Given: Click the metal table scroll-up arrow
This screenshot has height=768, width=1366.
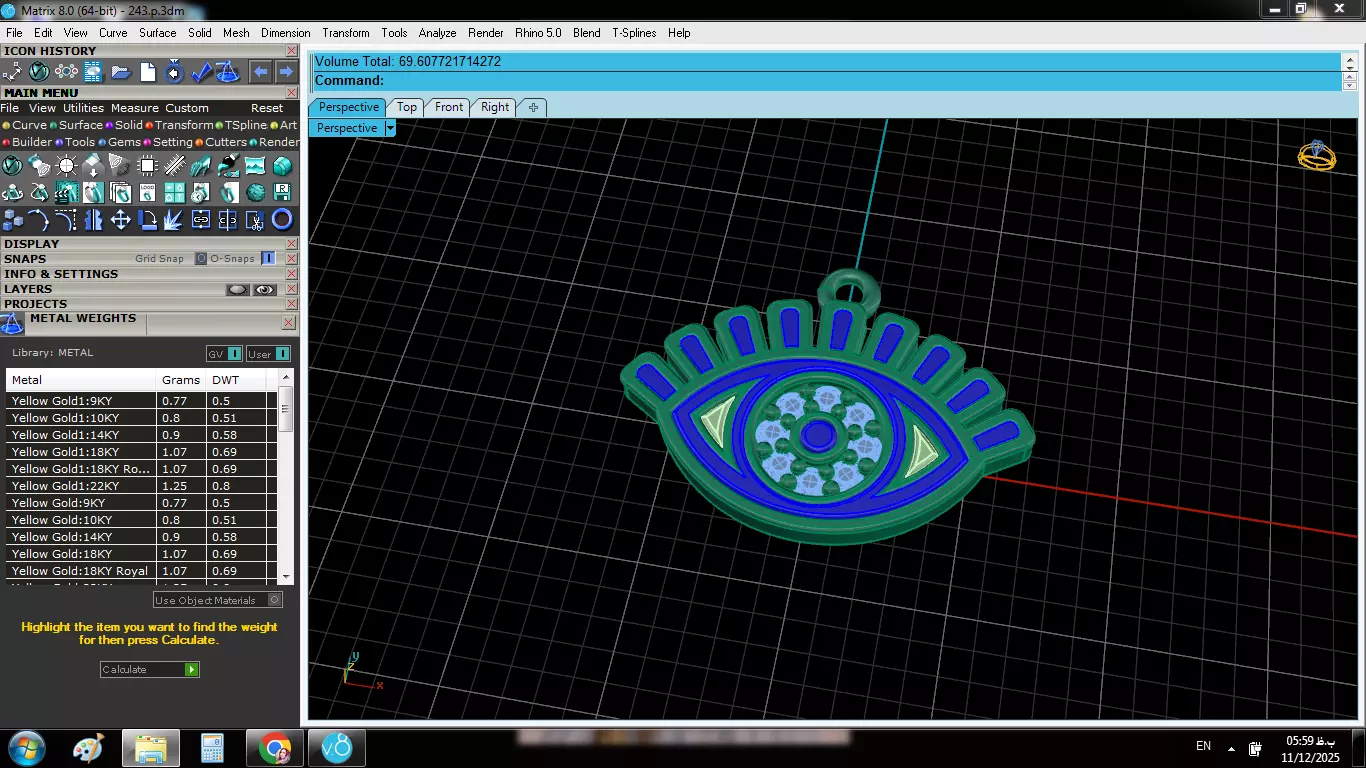Looking at the screenshot, I should (287, 378).
